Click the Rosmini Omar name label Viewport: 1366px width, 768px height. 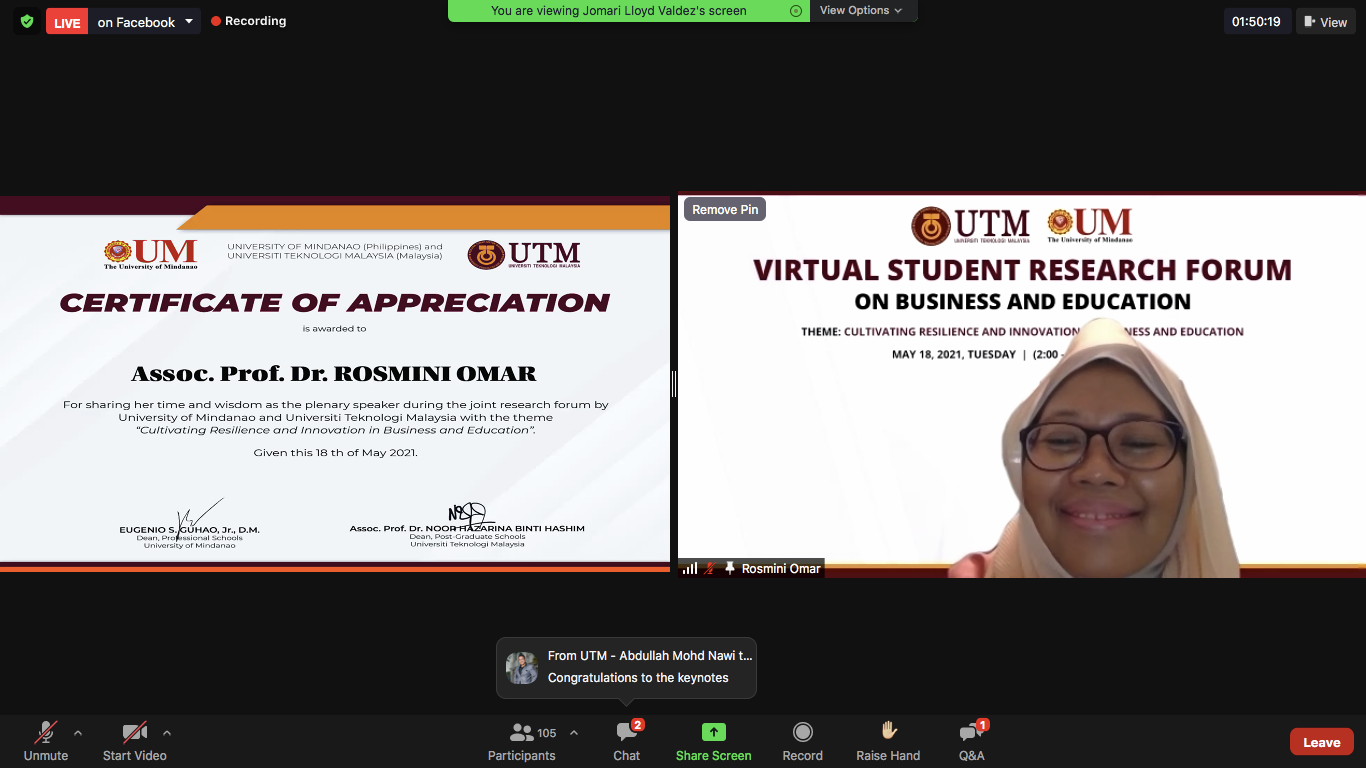tap(781, 568)
